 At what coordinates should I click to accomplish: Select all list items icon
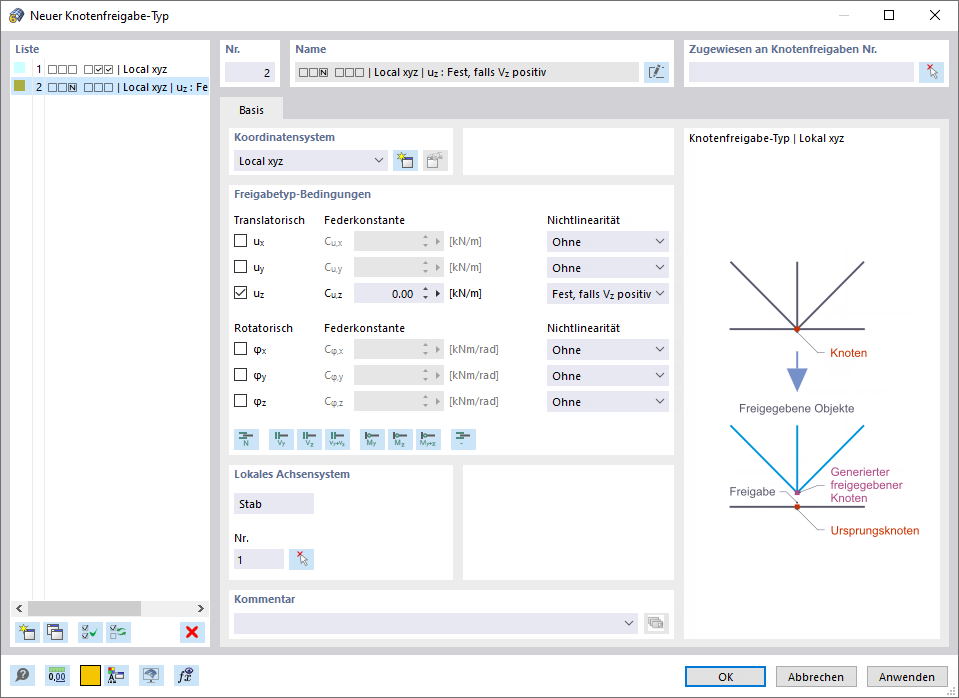click(91, 632)
